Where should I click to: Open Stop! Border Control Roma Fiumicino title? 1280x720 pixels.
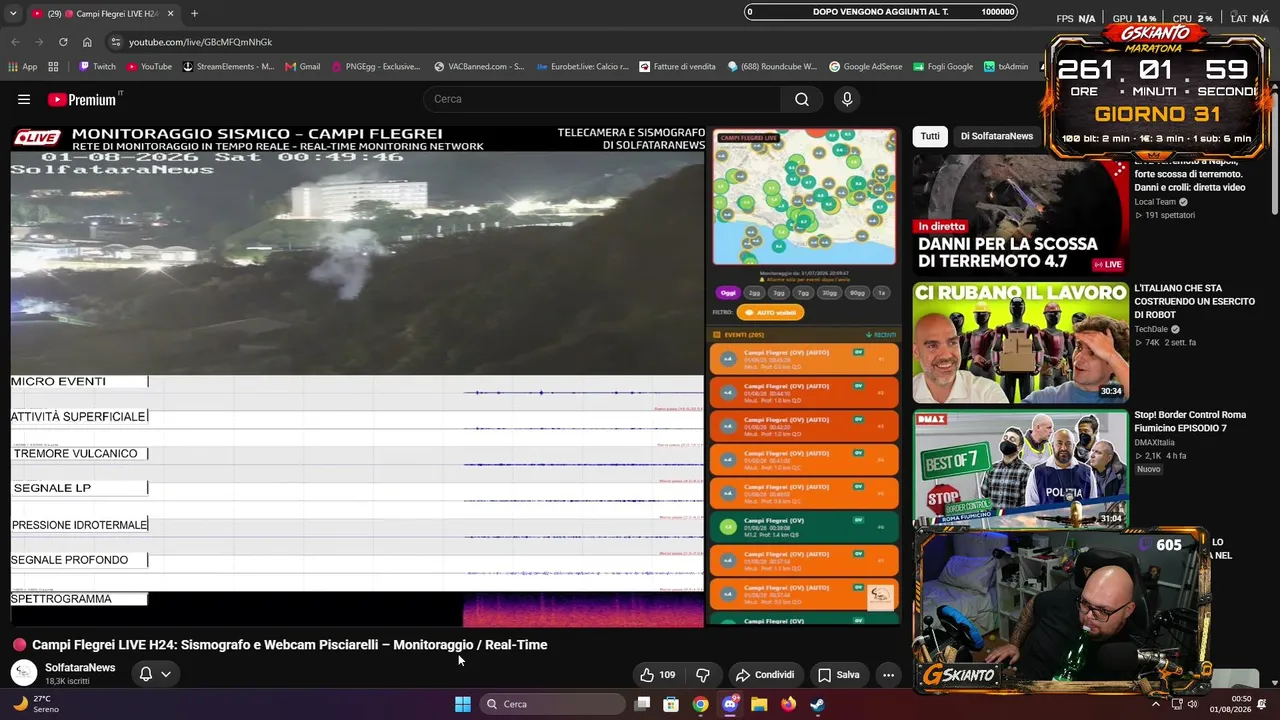point(1190,421)
